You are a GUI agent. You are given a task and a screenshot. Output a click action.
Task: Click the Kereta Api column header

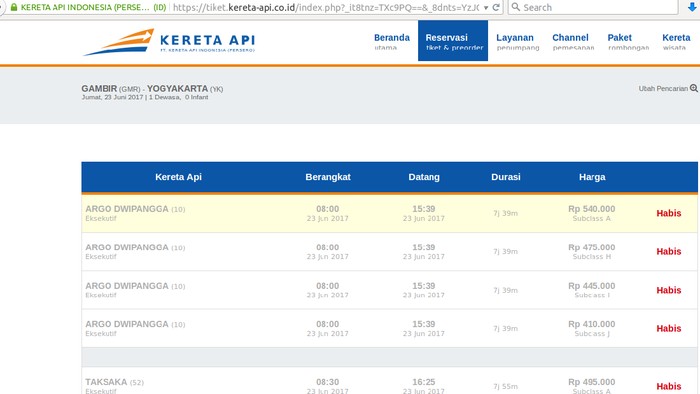pyautogui.click(x=178, y=177)
